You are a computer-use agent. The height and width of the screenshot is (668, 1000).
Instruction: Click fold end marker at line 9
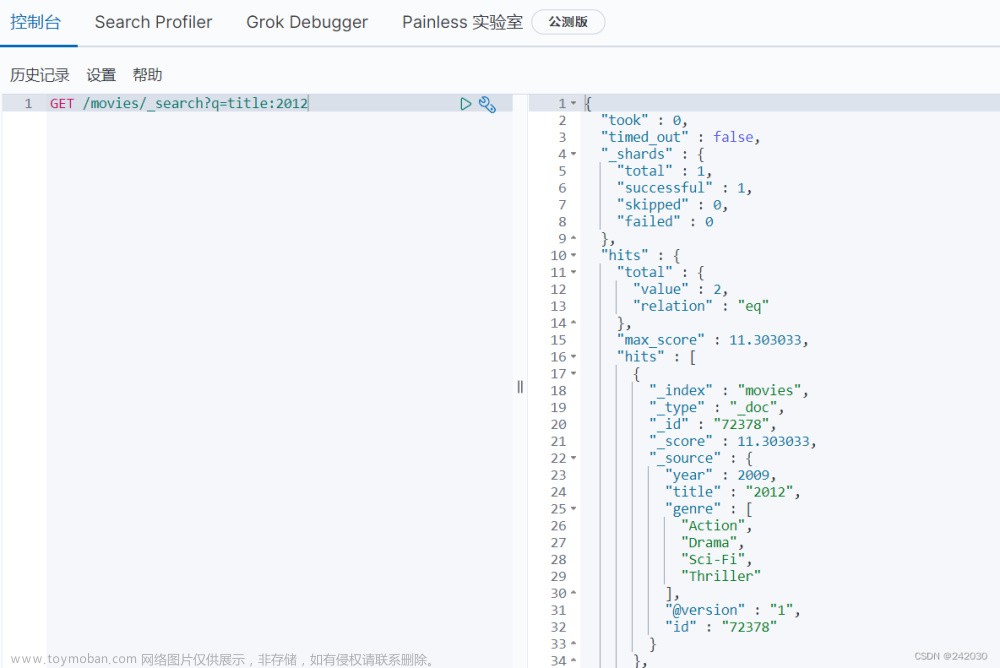(573, 239)
